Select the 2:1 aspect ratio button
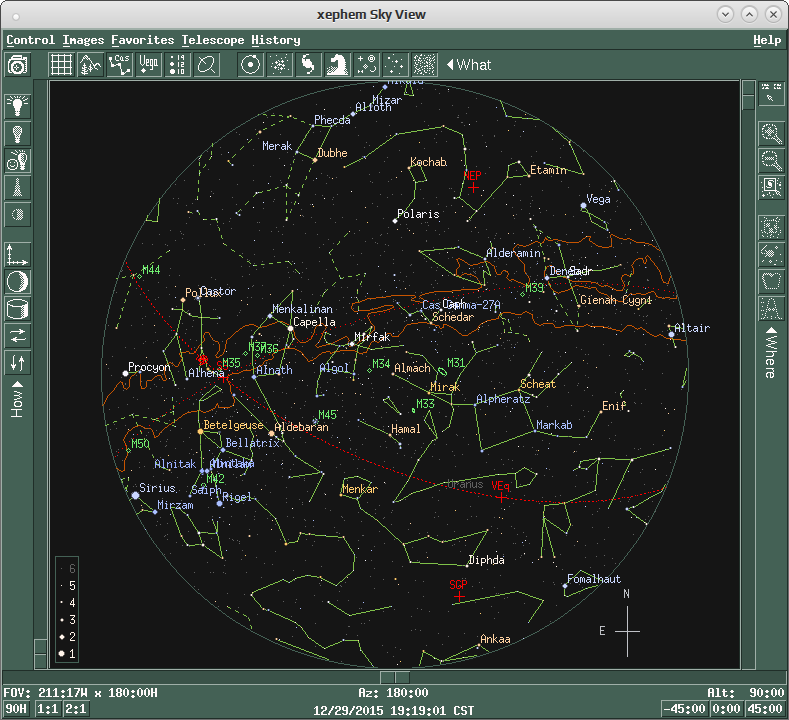The image size is (789, 720). click(75, 709)
